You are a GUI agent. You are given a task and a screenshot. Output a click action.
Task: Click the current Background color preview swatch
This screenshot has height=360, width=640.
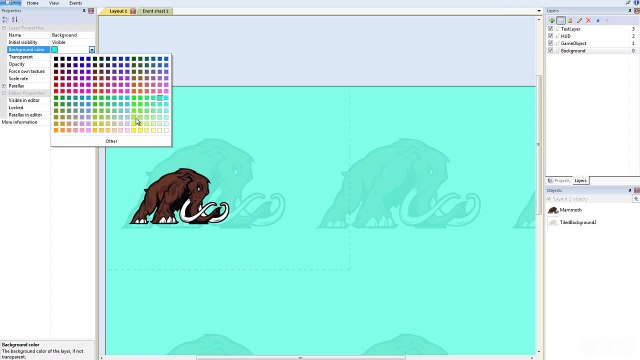click(55, 49)
